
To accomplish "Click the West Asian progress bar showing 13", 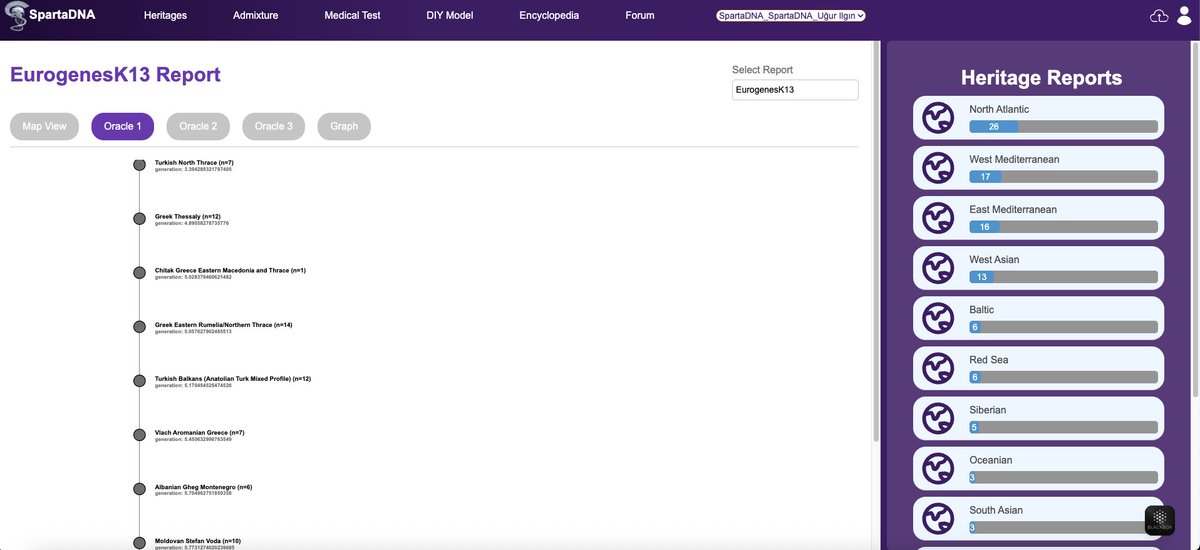I will [x=1063, y=277].
